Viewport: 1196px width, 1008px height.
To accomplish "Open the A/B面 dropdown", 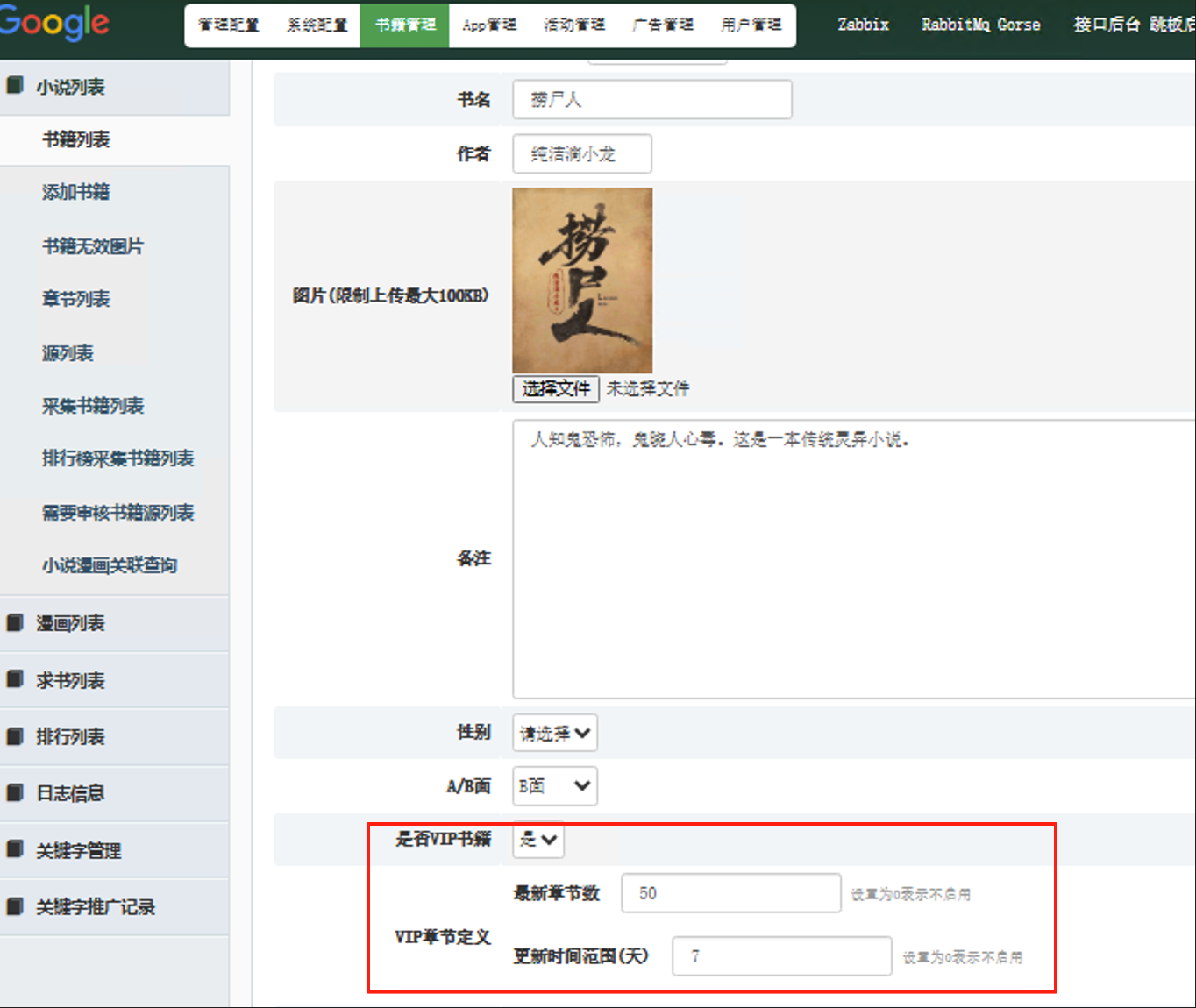I will pyautogui.click(x=554, y=786).
